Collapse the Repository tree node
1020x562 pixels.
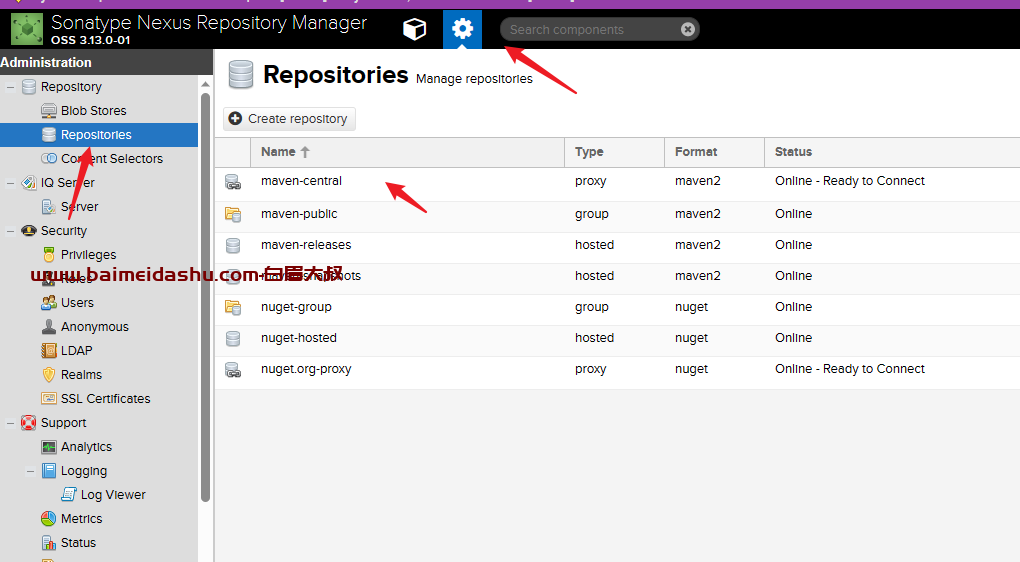point(10,87)
